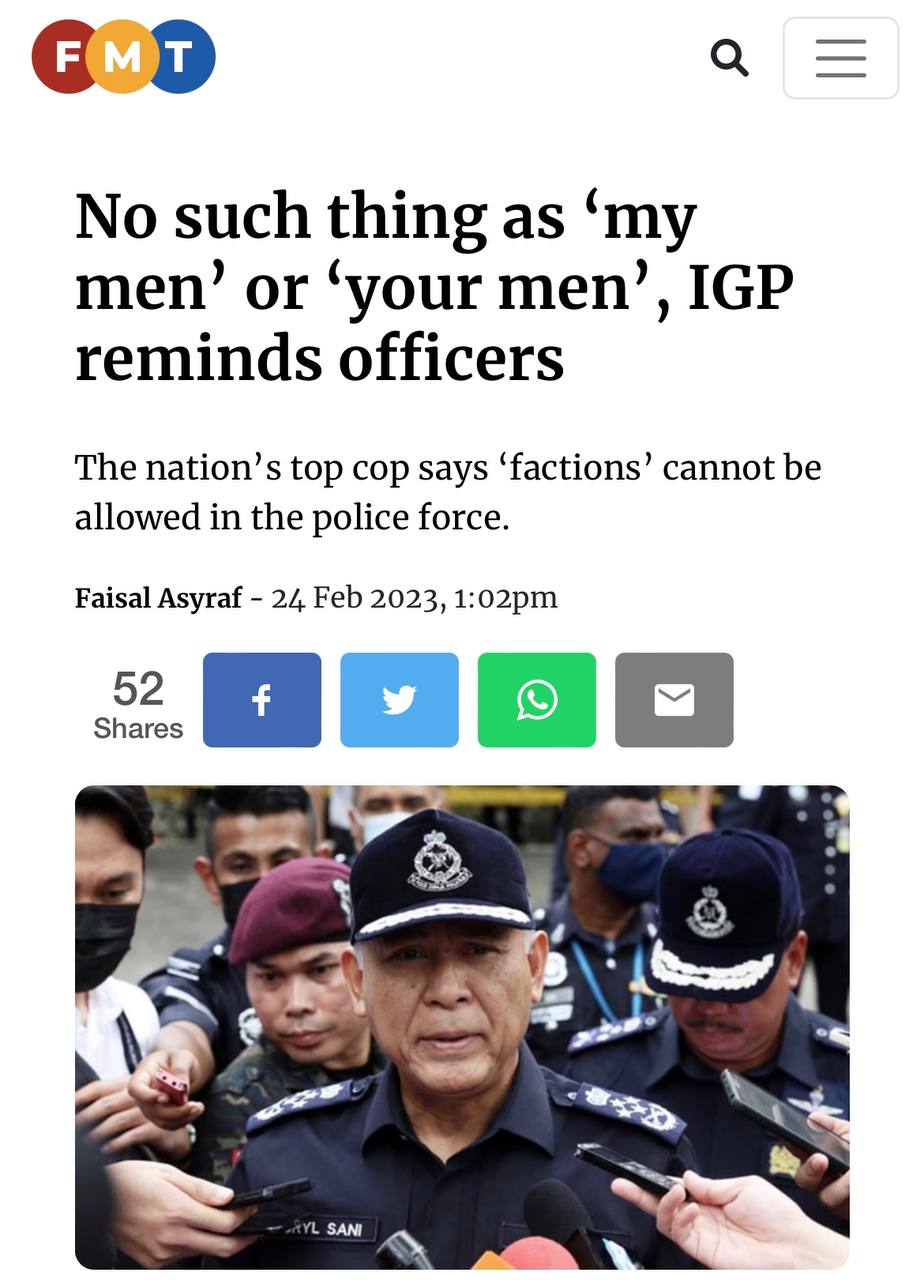Share article via WhatsApp icon
924x1280 pixels.
(x=537, y=700)
